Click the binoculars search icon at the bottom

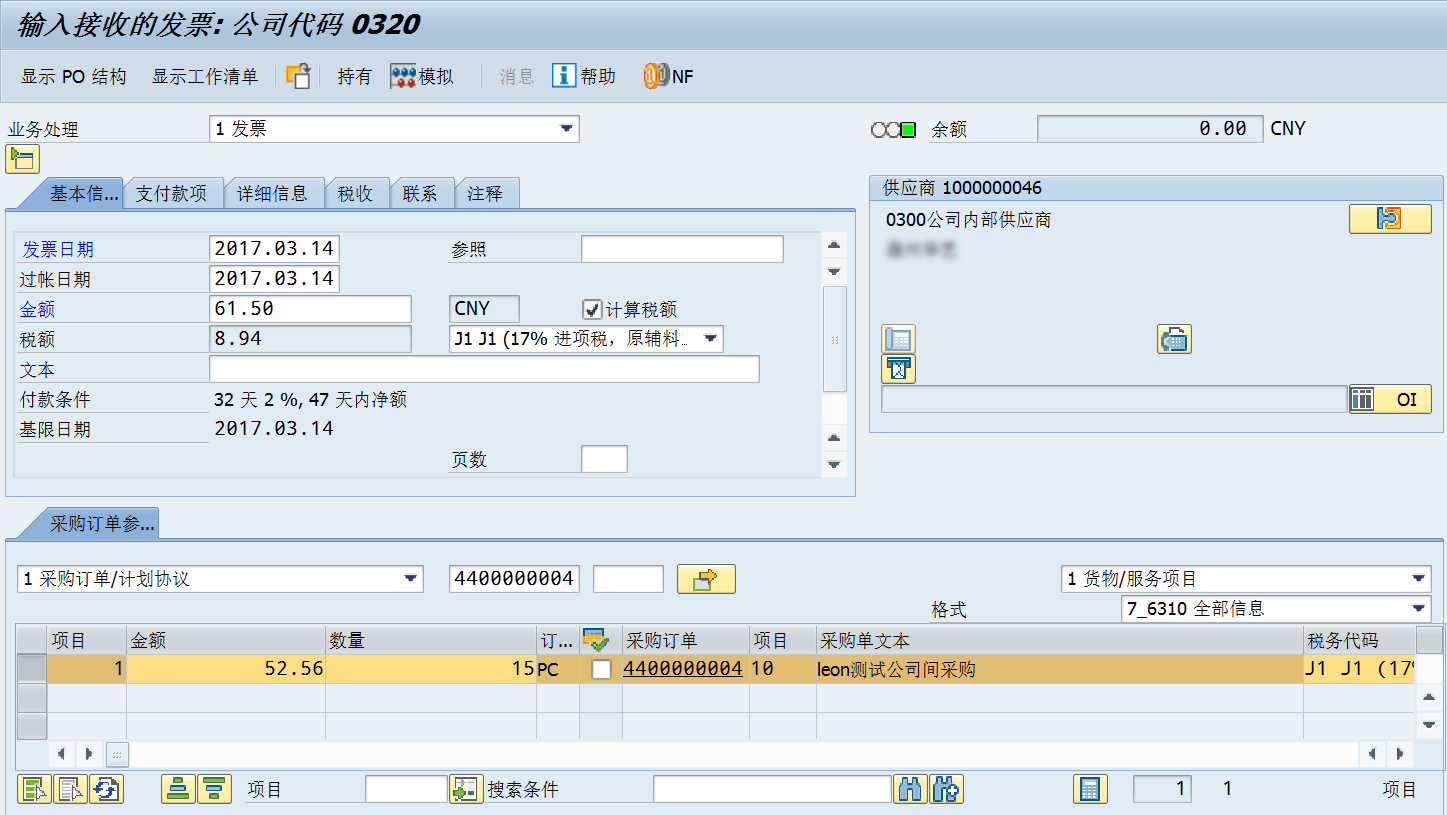(x=911, y=789)
